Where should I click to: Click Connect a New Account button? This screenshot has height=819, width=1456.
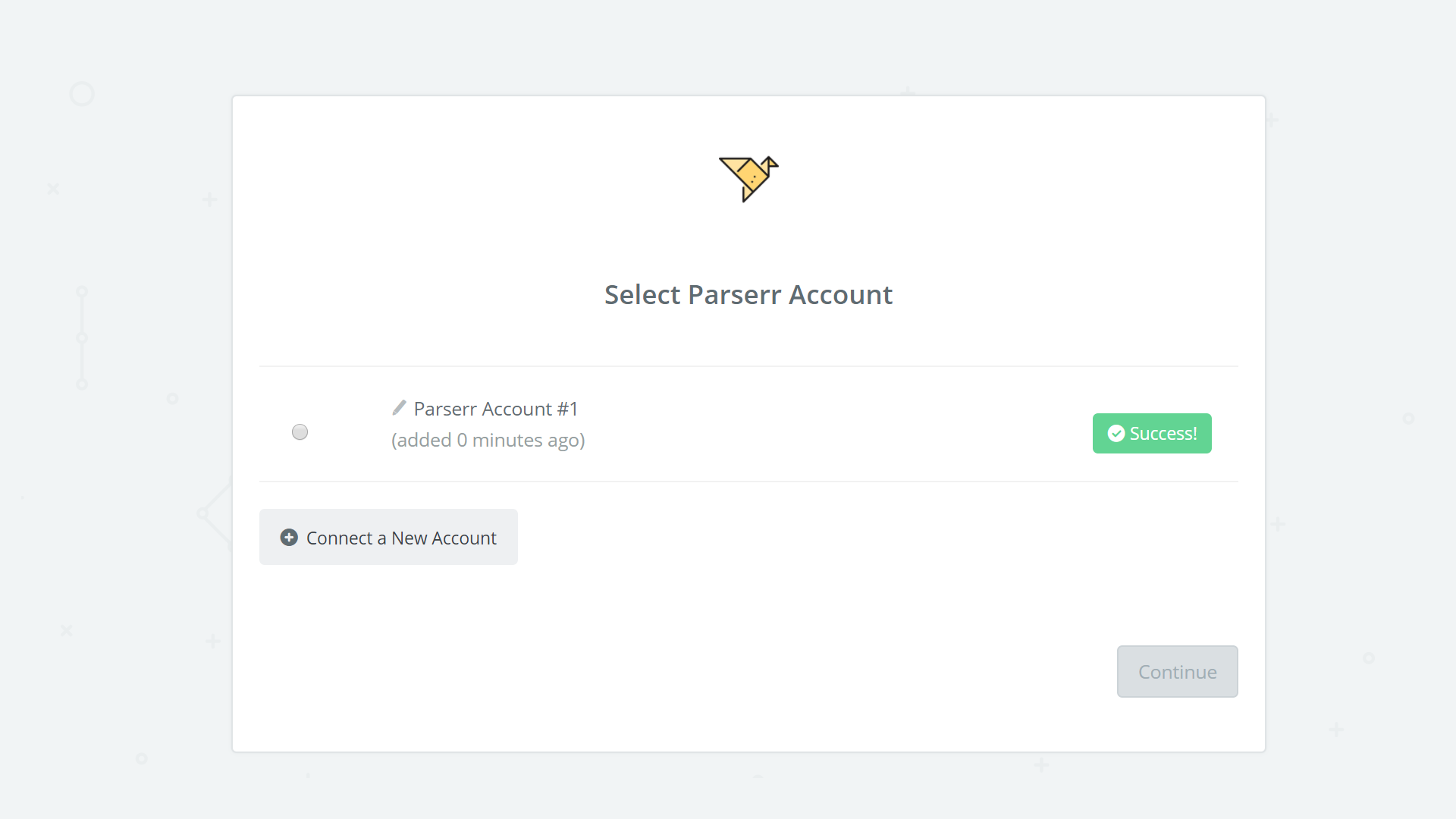(x=388, y=537)
